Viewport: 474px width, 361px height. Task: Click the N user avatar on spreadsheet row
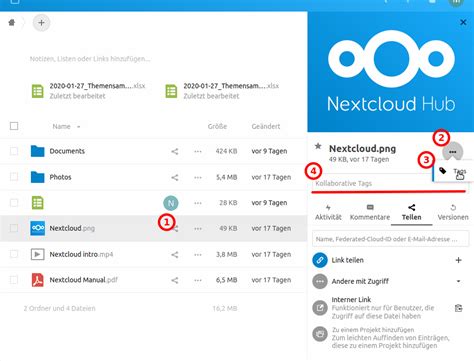[171, 203]
